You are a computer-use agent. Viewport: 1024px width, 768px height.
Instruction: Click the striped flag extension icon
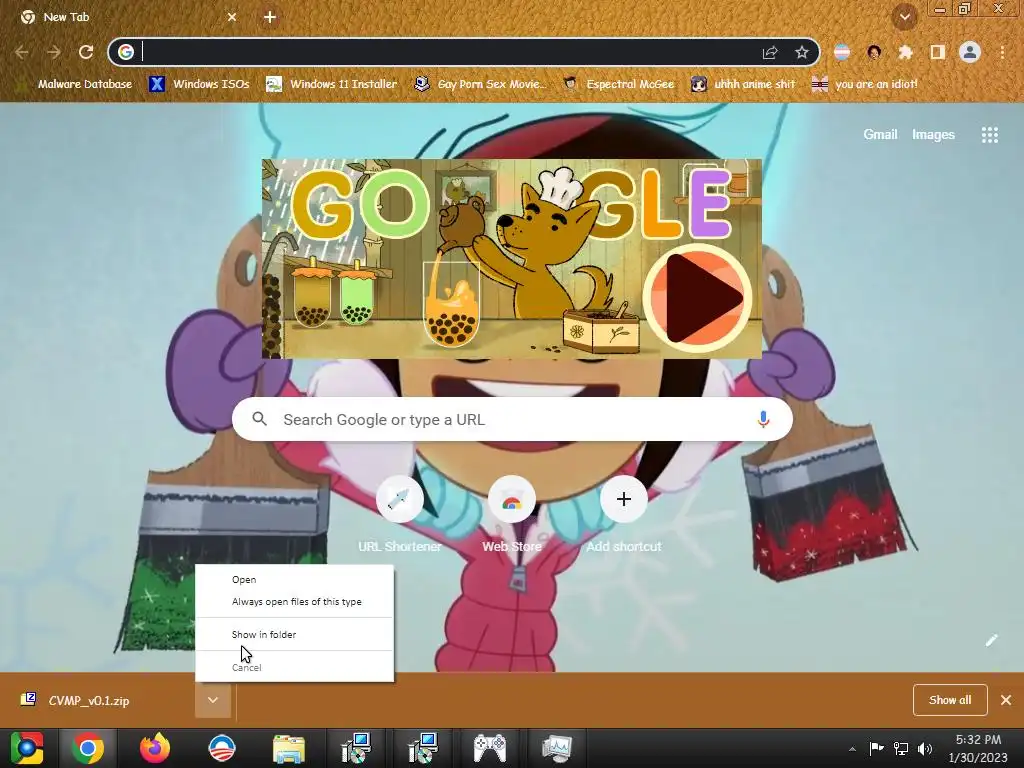pyautogui.click(x=842, y=52)
